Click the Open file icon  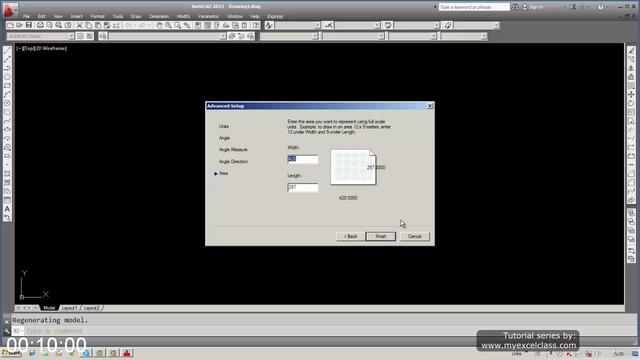click(x=19, y=25)
